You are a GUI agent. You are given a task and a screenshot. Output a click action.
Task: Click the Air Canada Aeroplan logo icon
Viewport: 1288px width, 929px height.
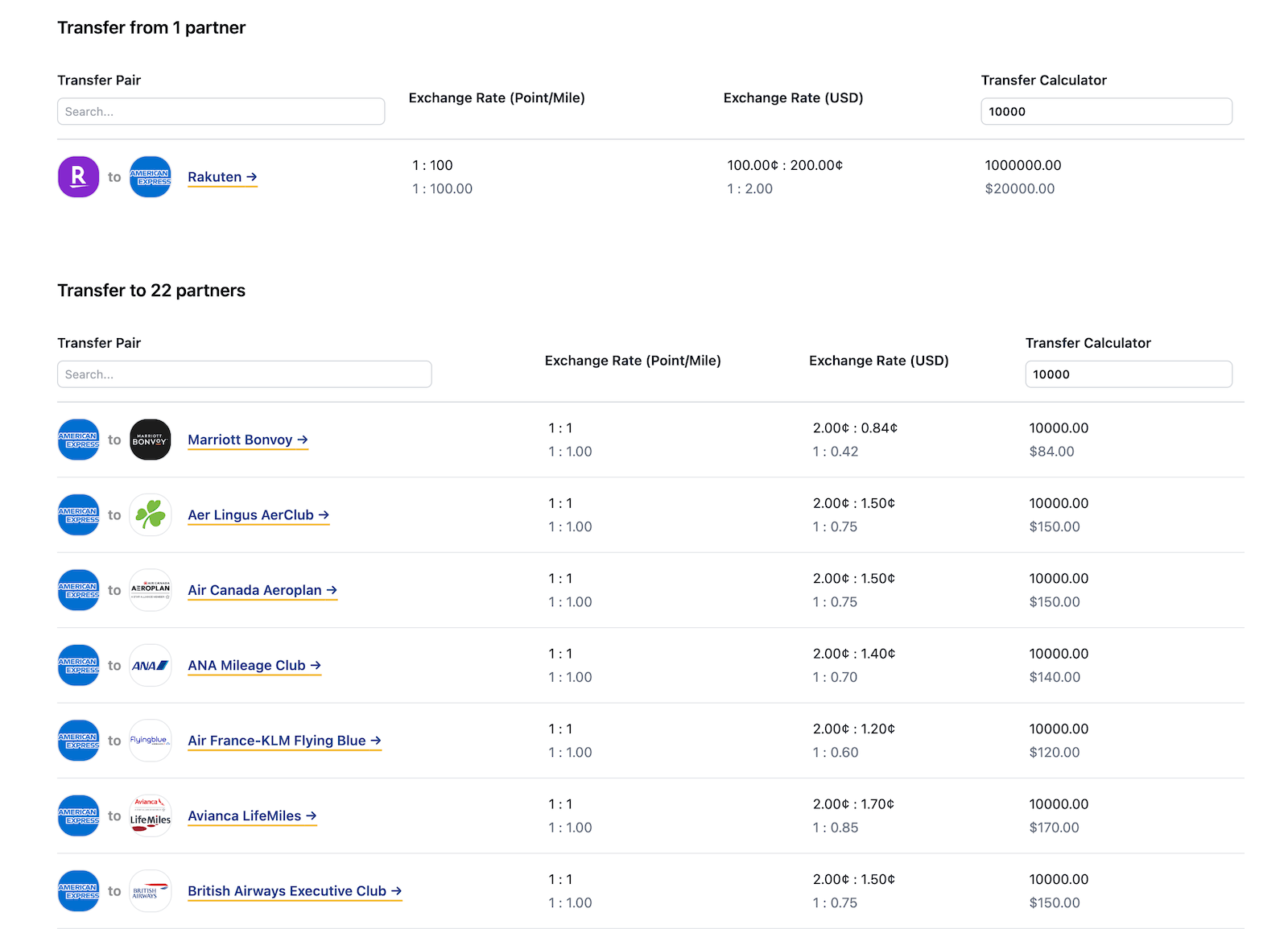151,590
